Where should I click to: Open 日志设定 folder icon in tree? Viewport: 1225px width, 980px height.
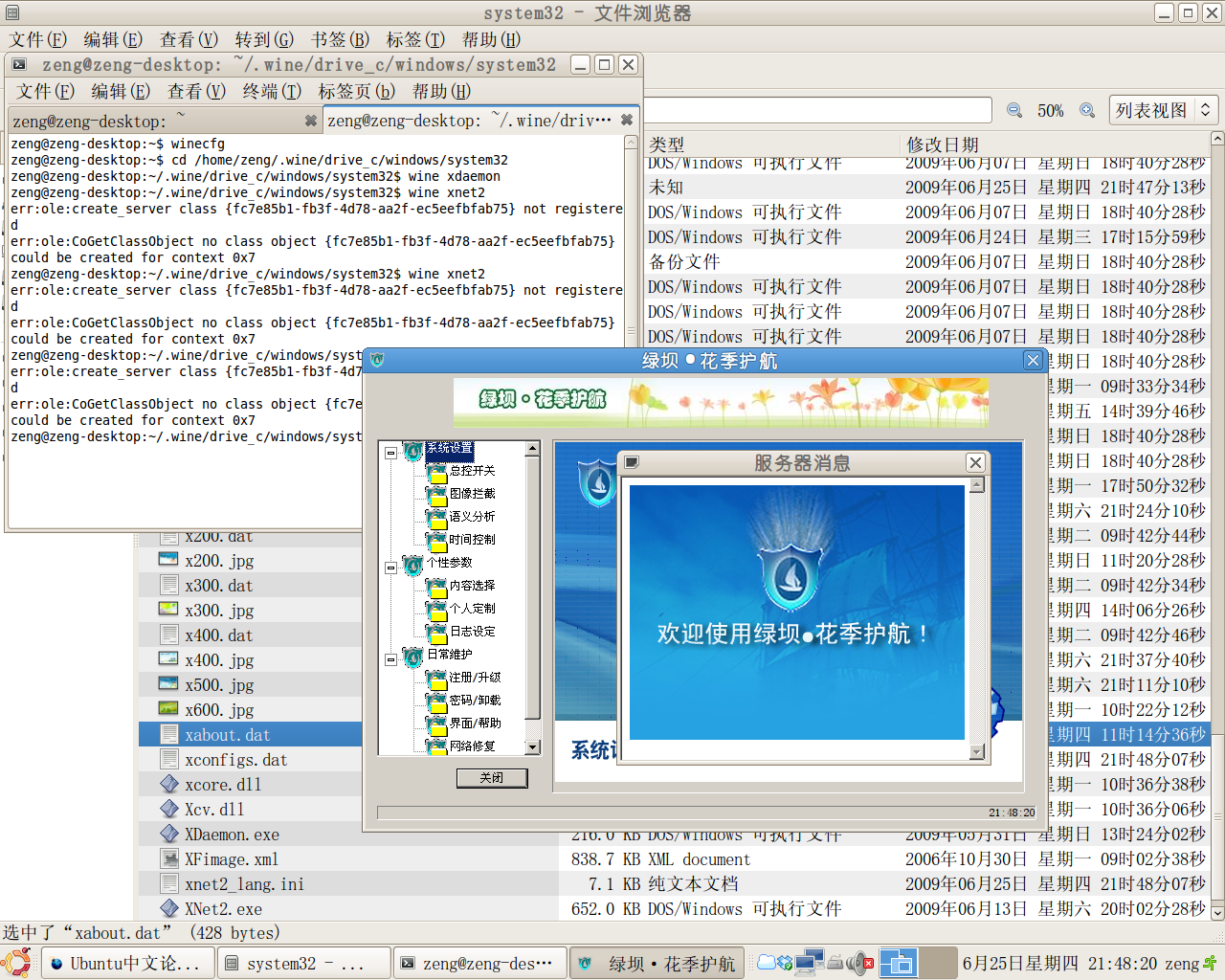click(437, 633)
